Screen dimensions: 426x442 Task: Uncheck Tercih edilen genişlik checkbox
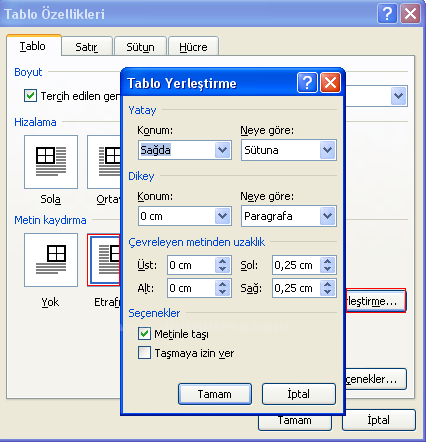click(x=30, y=96)
